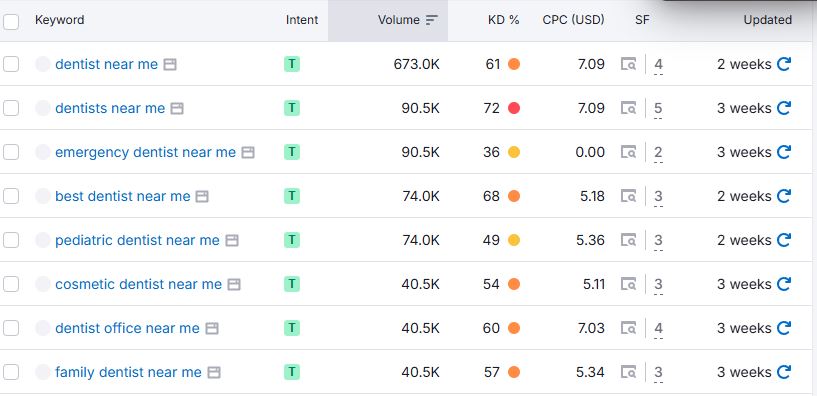View SERP features icon for 'best dentist near me'
The image size is (817, 396).
point(628,196)
